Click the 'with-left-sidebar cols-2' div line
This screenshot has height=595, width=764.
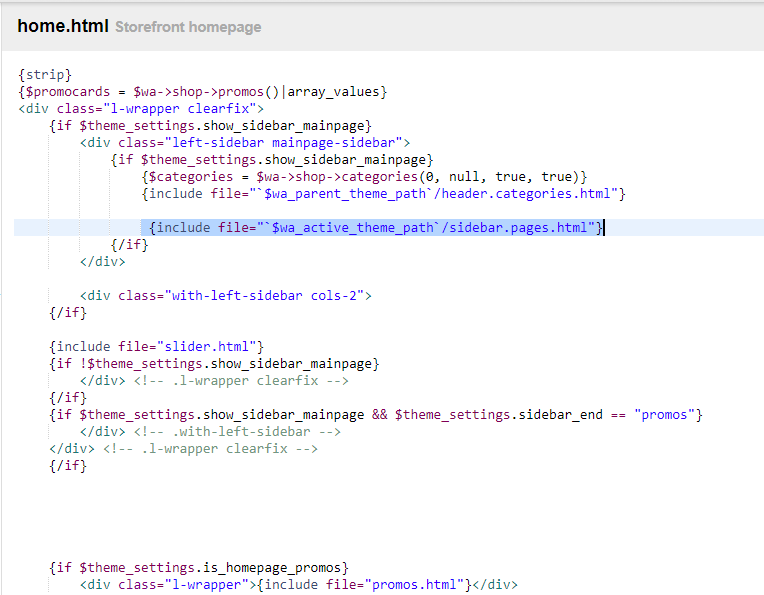[225, 295]
